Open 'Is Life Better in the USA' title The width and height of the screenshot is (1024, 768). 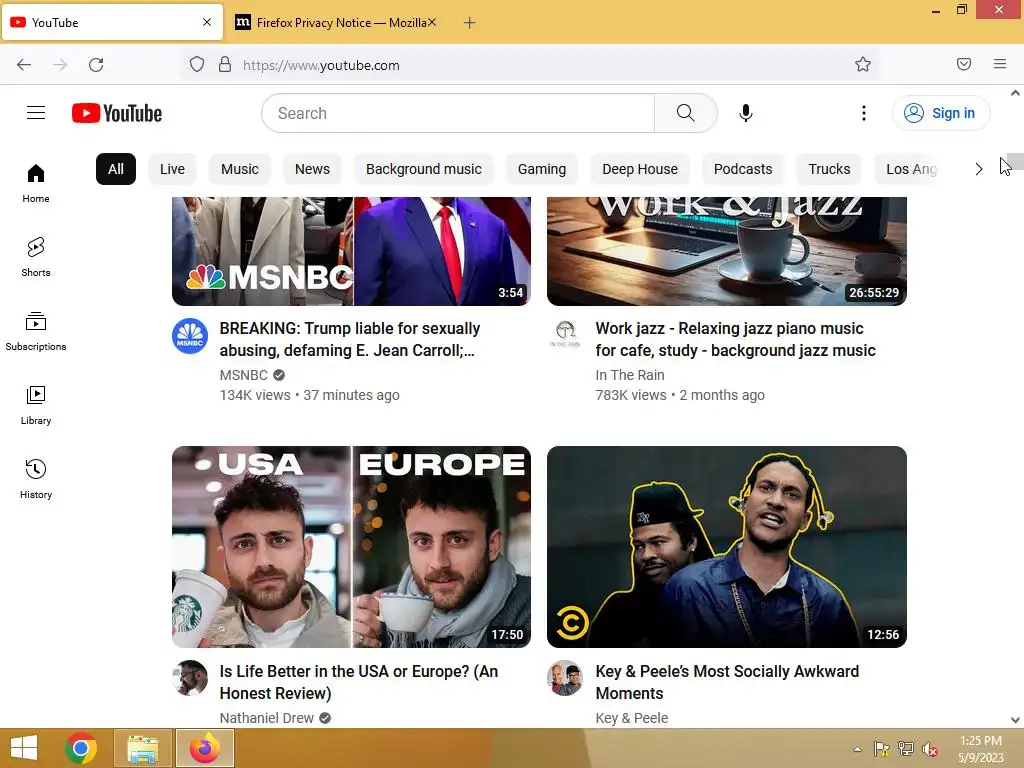(359, 682)
